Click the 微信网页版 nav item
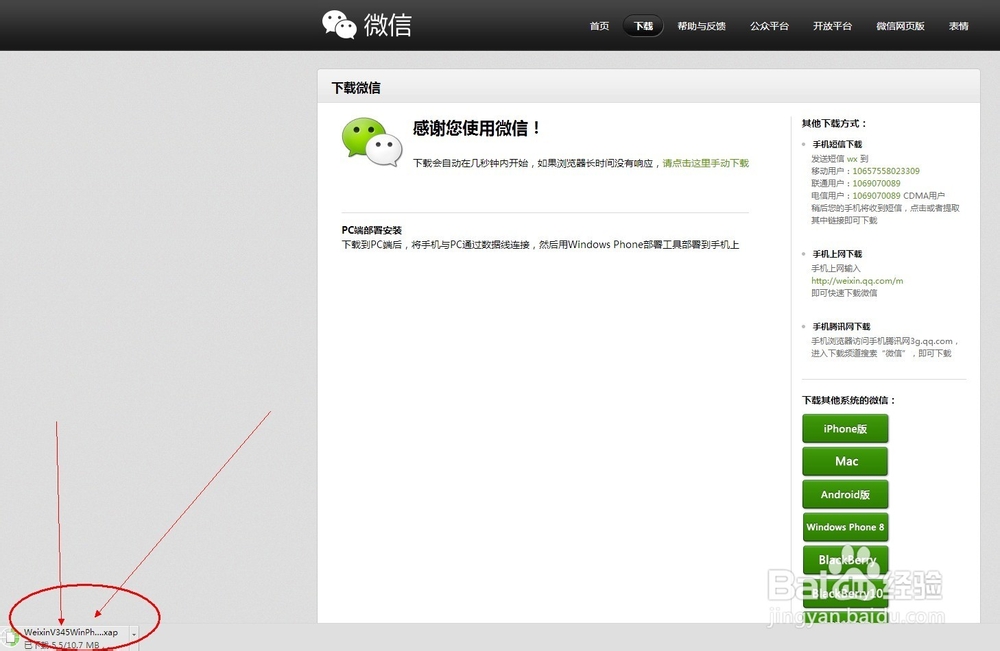 [899, 26]
